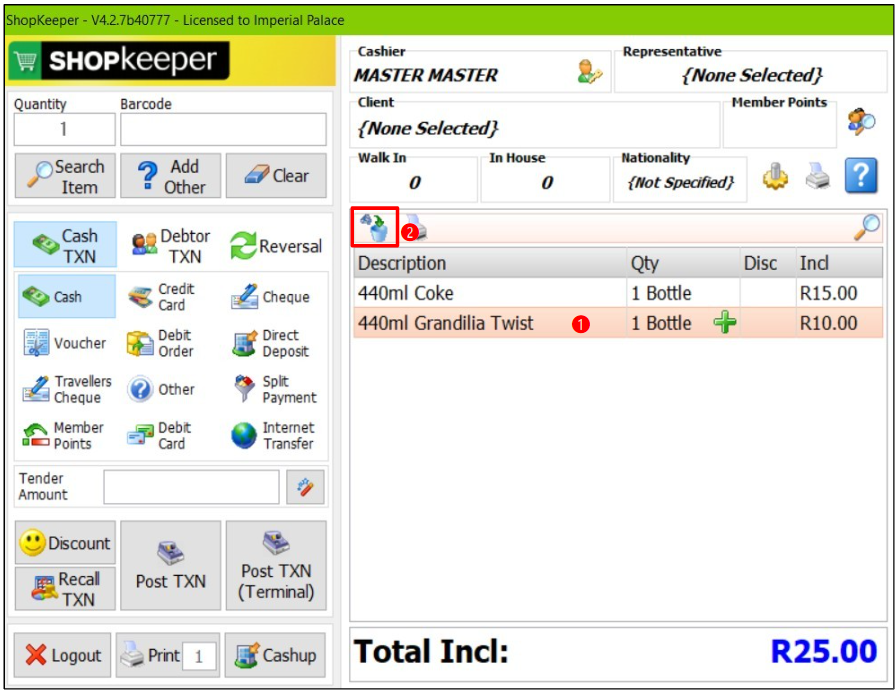The height and width of the screenshot is (692, 896).
Task: Choose Other payment method
Action: (x=161, y=389)
